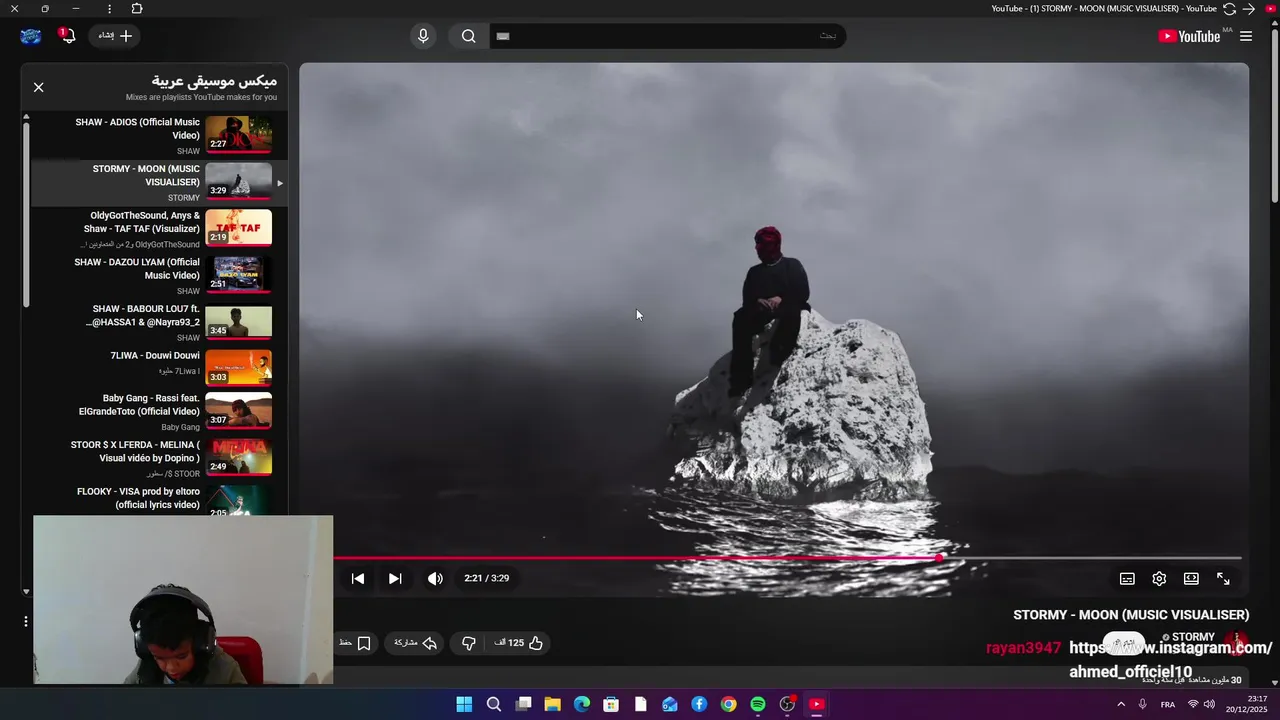This screenshot has width=1280, height=720.
Task: Skip to next video
Action: click(395, 578)
